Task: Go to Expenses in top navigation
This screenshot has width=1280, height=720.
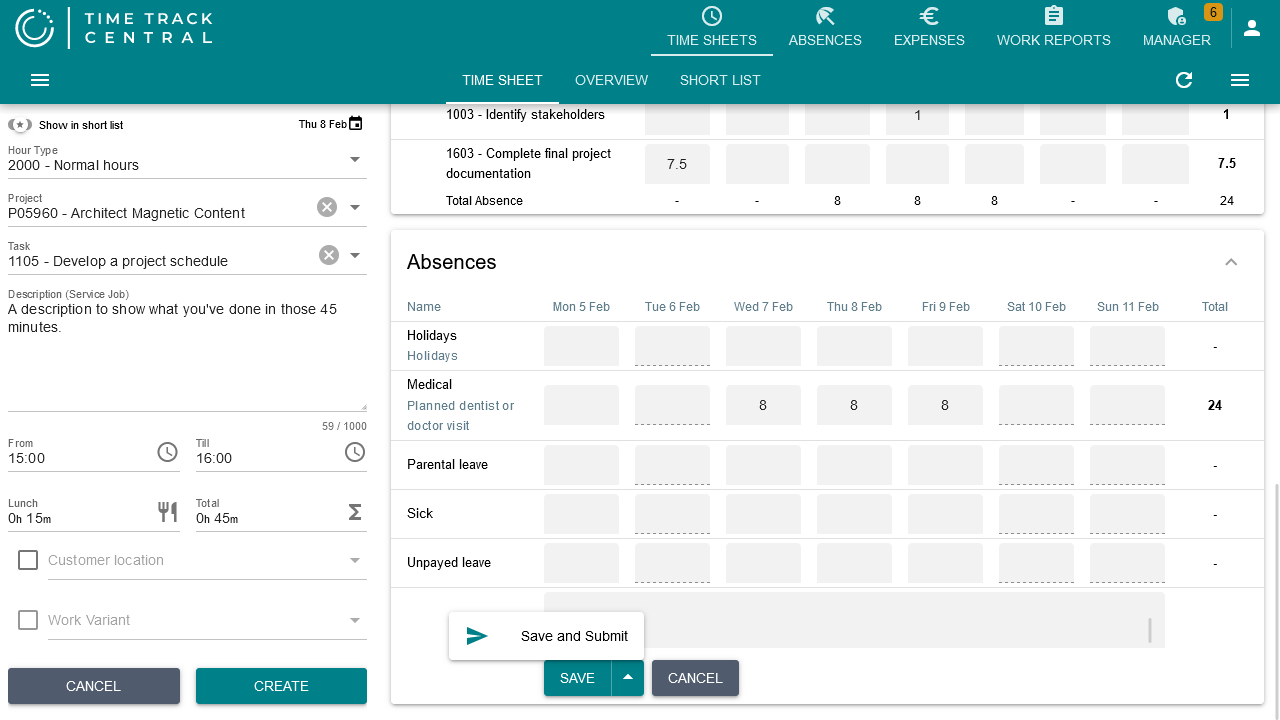Action: [929, 28]
